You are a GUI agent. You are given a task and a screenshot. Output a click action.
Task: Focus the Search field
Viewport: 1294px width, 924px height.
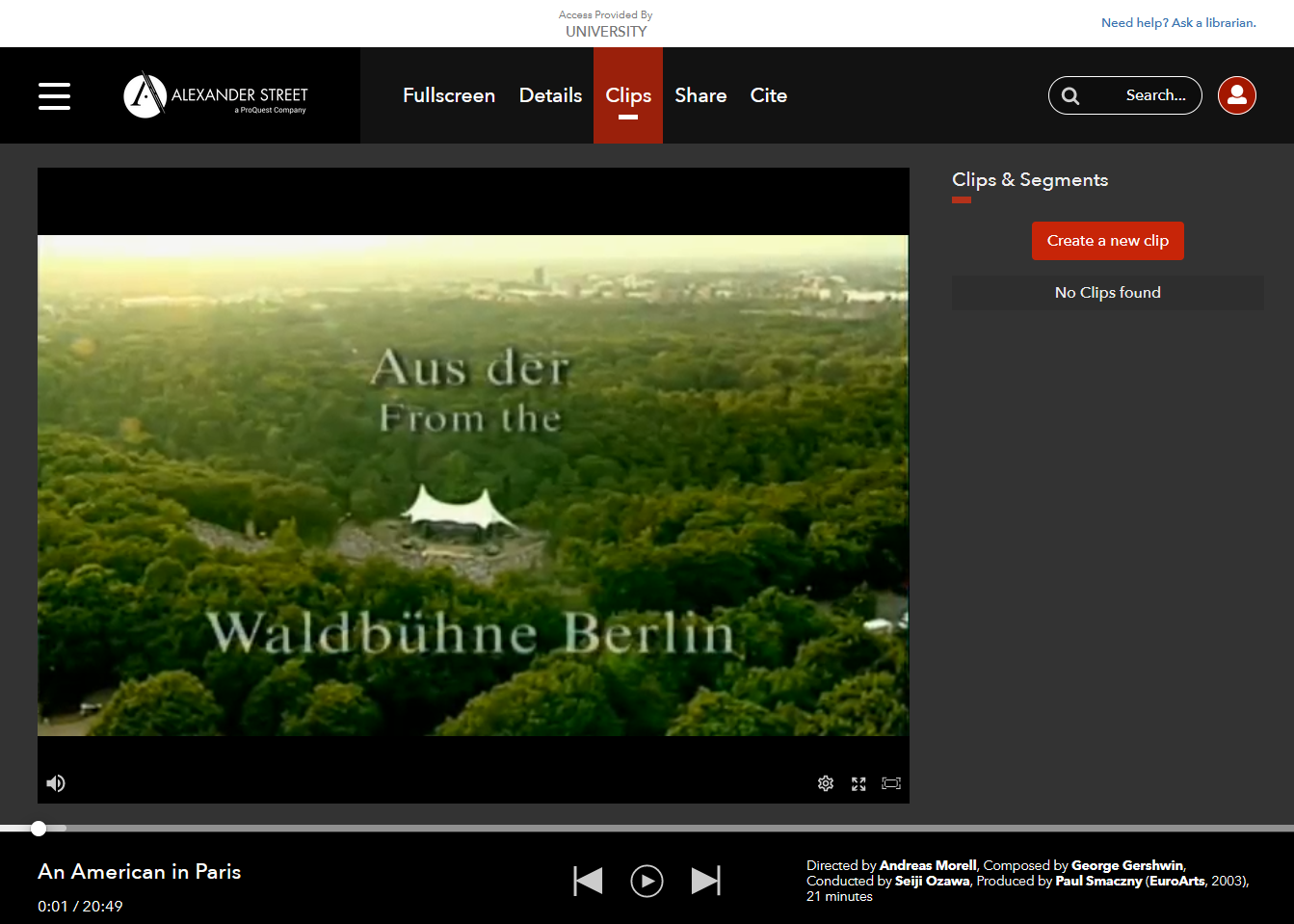(x=1125, y=95)
